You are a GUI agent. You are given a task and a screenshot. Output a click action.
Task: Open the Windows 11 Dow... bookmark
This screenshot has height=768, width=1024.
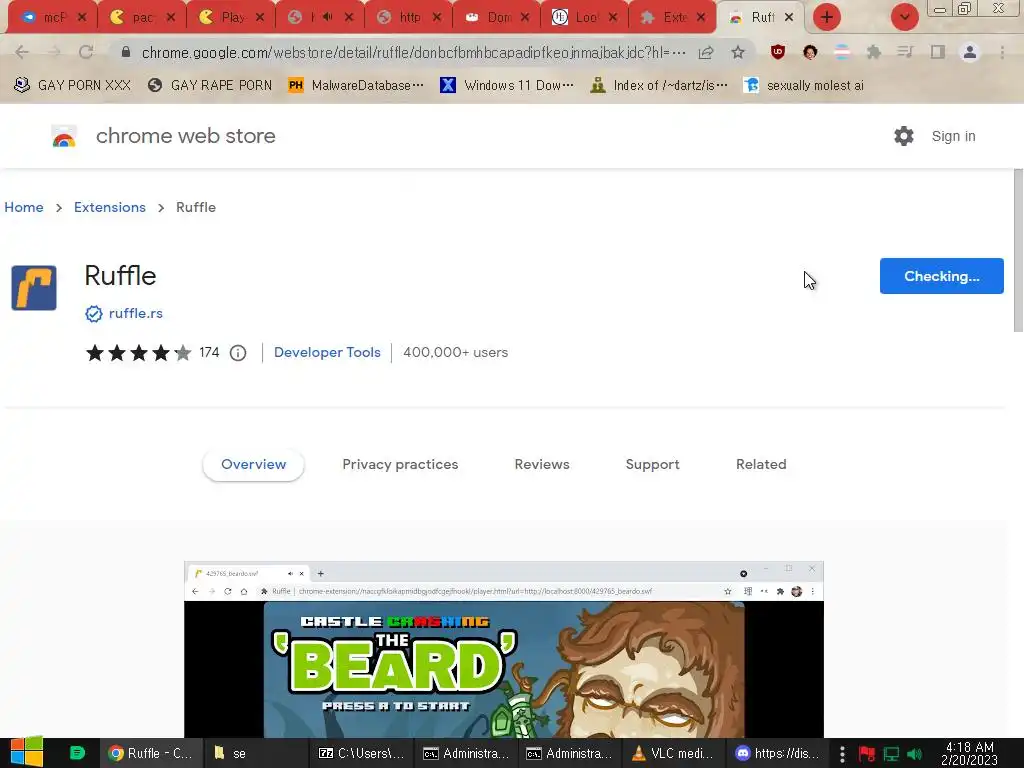pyautogui.click(x=507, y=86)
